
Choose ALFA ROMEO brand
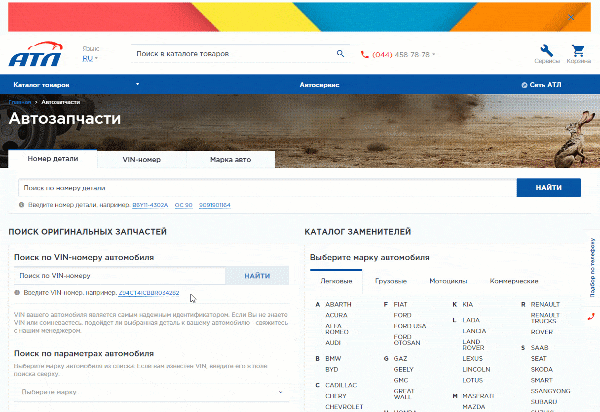coord(337,329)
